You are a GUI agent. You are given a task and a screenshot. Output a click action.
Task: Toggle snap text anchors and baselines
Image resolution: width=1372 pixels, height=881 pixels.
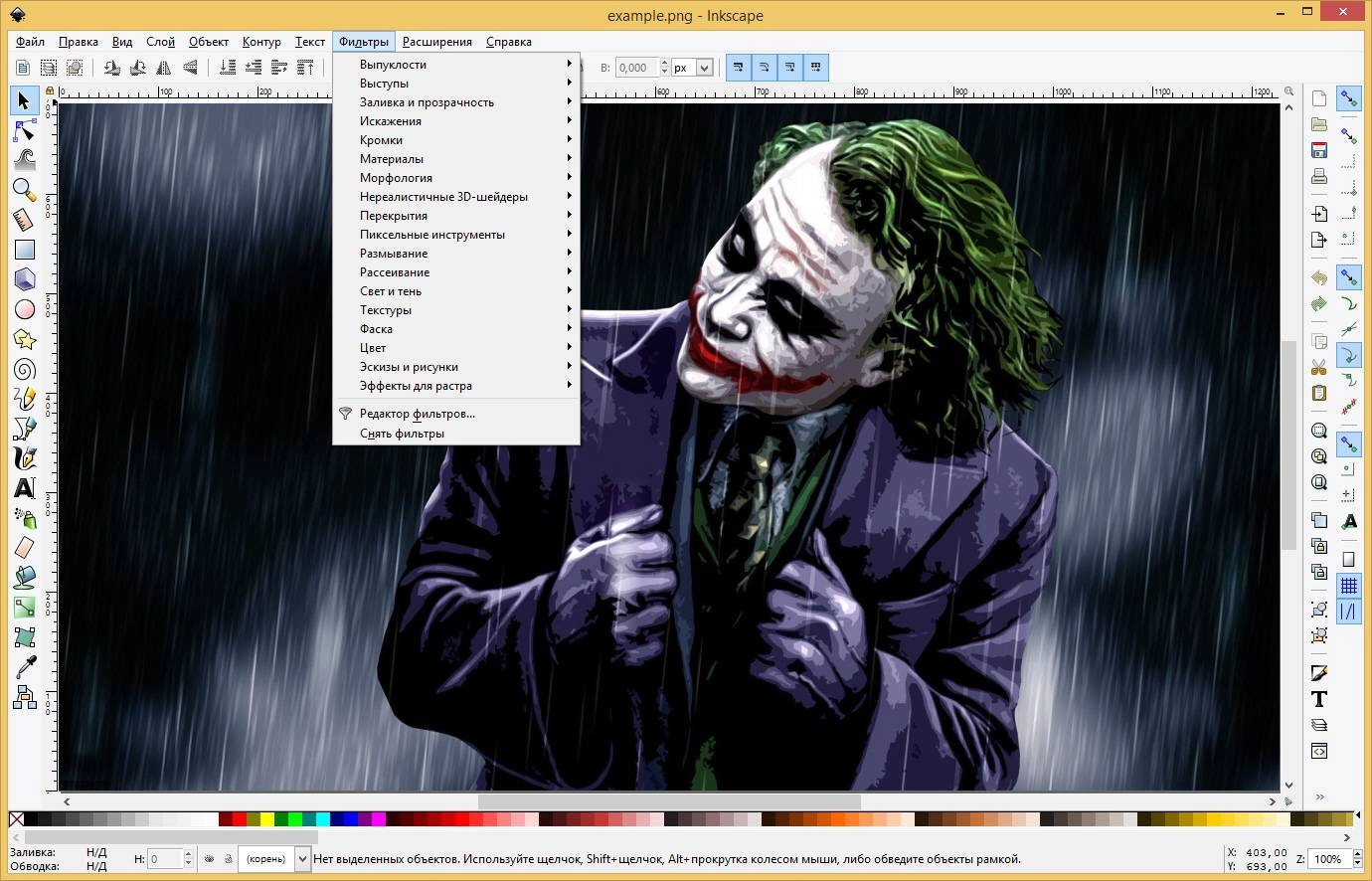(1349, 522)
